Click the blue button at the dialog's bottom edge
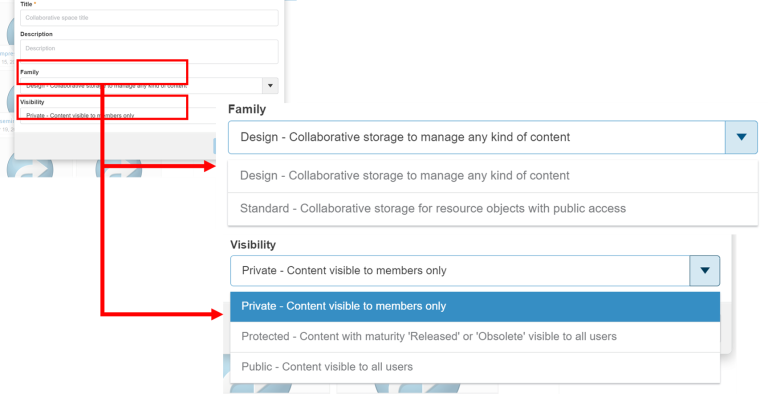Screen dimensions: 768x394 point(215,146)
